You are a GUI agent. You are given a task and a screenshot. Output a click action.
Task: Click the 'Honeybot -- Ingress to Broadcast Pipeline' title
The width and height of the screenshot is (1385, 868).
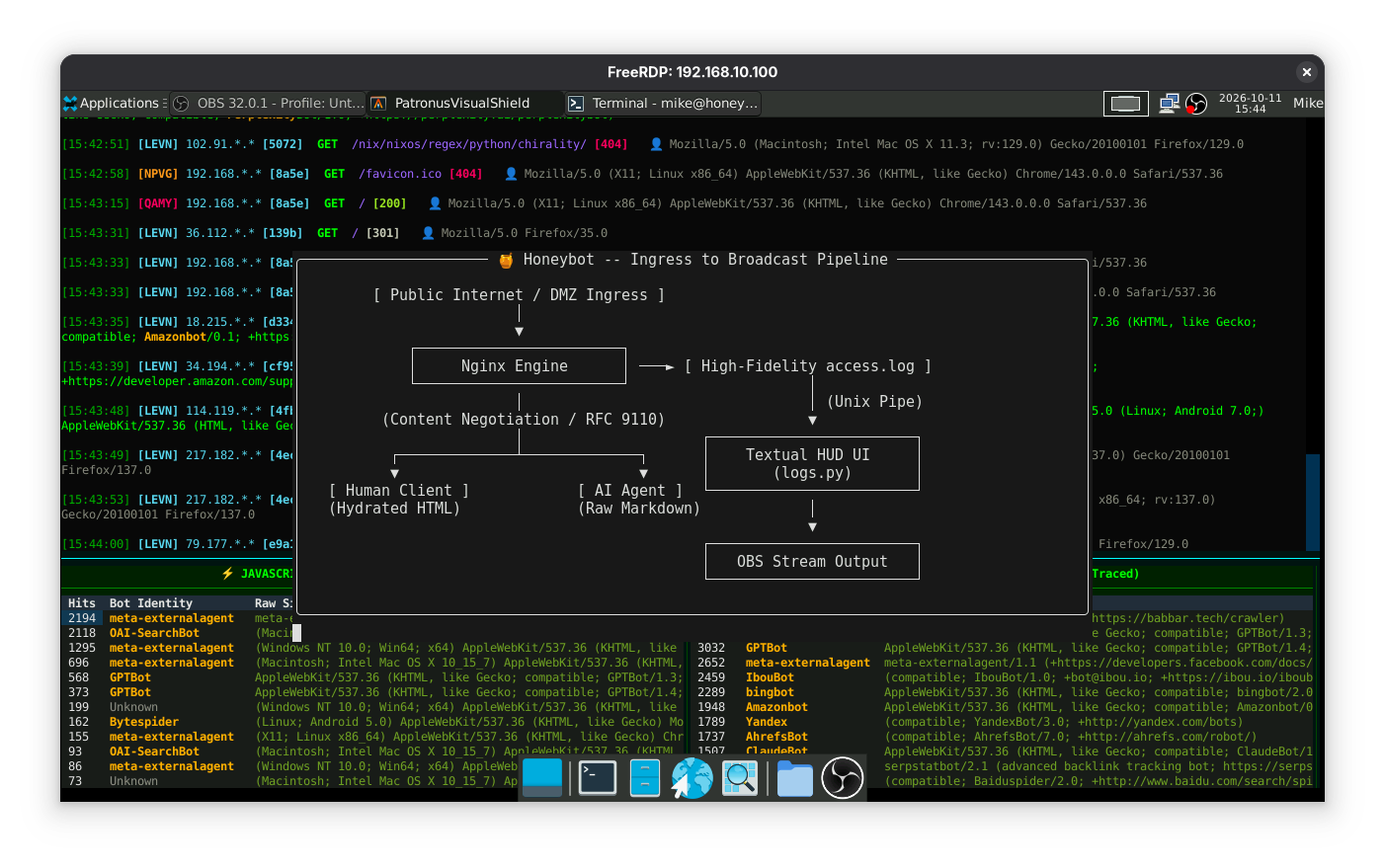(705, 260)
